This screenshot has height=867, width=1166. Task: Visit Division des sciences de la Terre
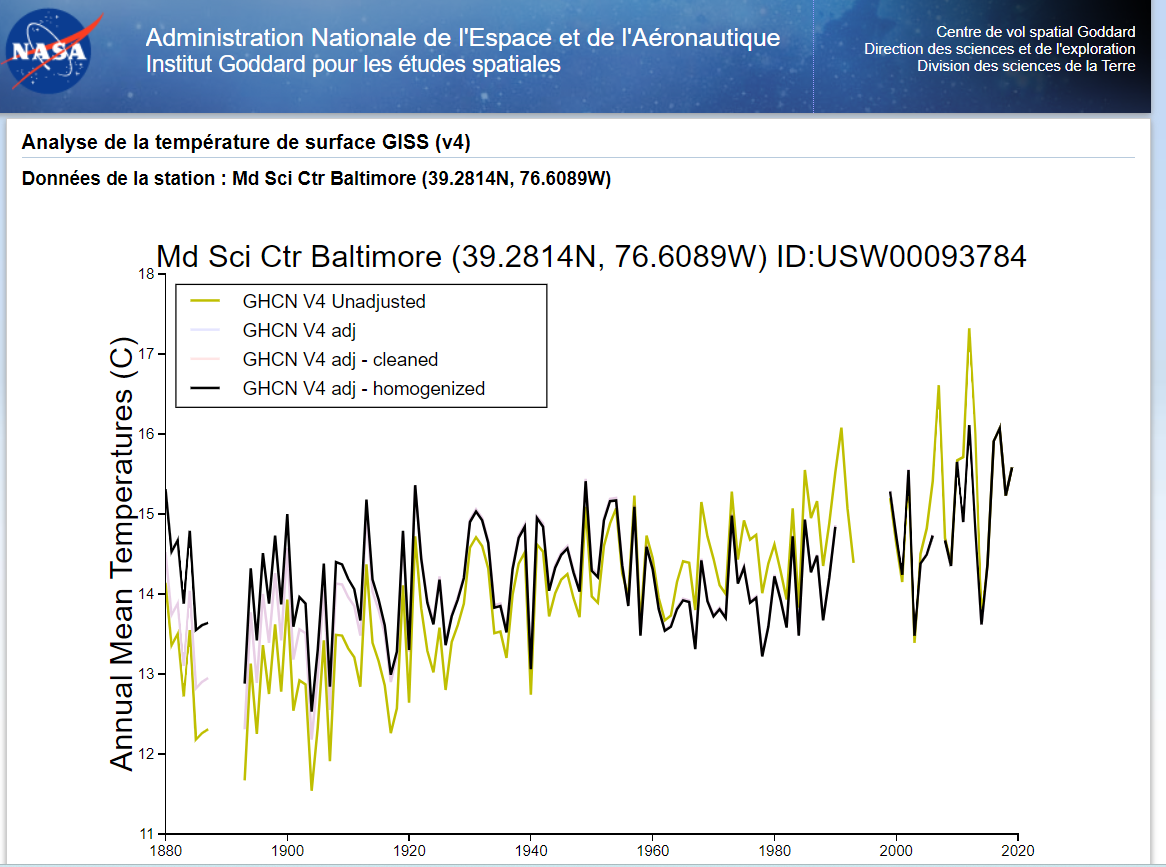pos(1026,66)
